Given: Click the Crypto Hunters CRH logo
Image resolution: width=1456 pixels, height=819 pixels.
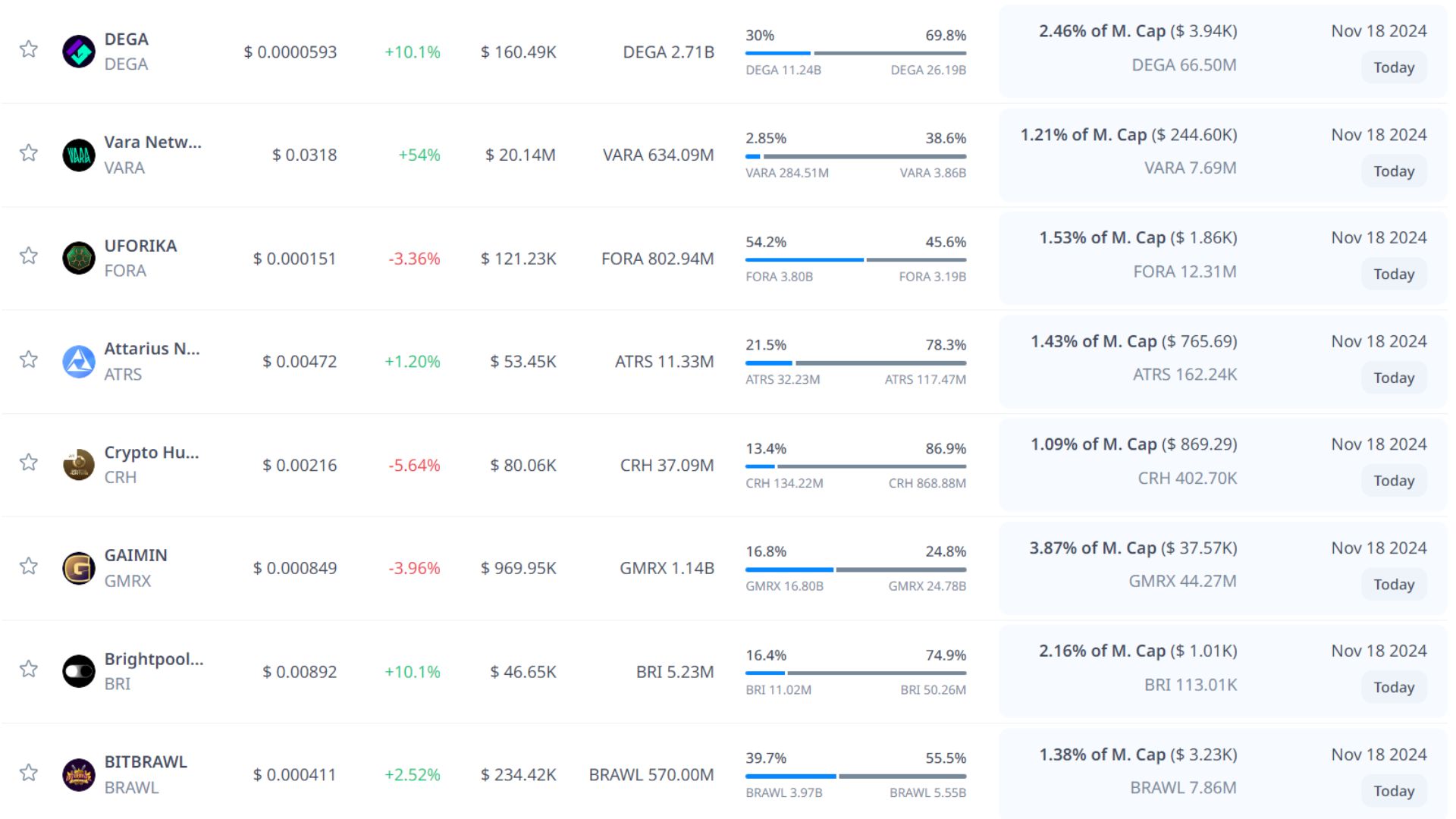Looking at the screenshot, I should [78, 465].
